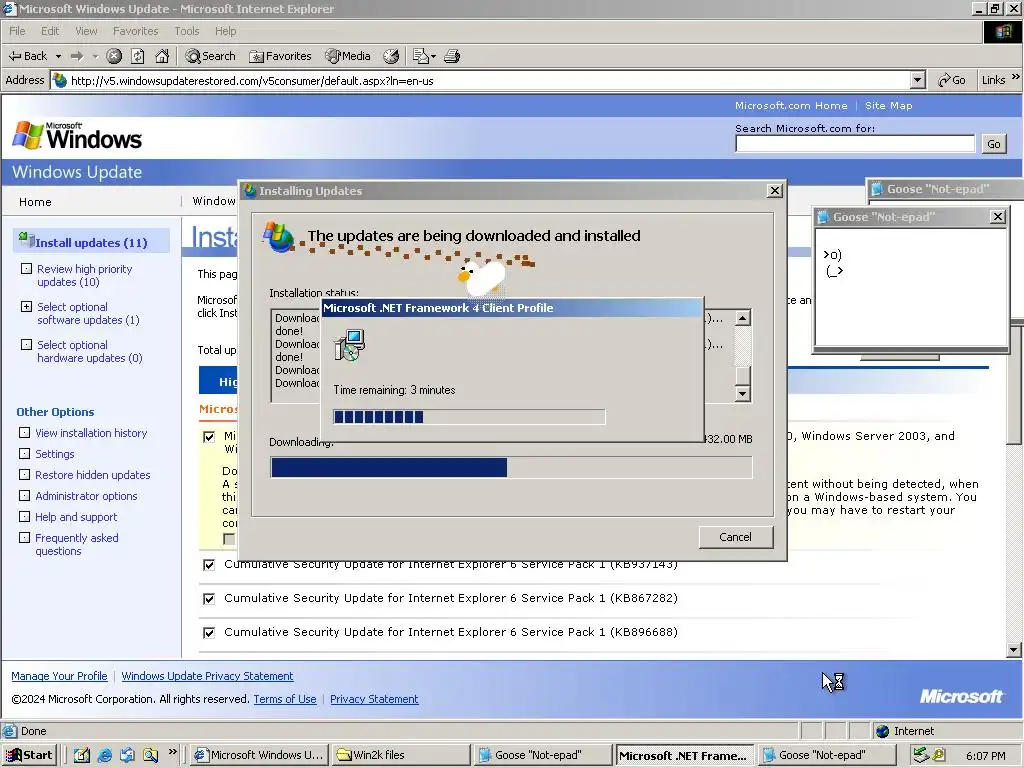This screenshot has height=768, width=1024.
Task: Open the View menu
Action: 86,31
